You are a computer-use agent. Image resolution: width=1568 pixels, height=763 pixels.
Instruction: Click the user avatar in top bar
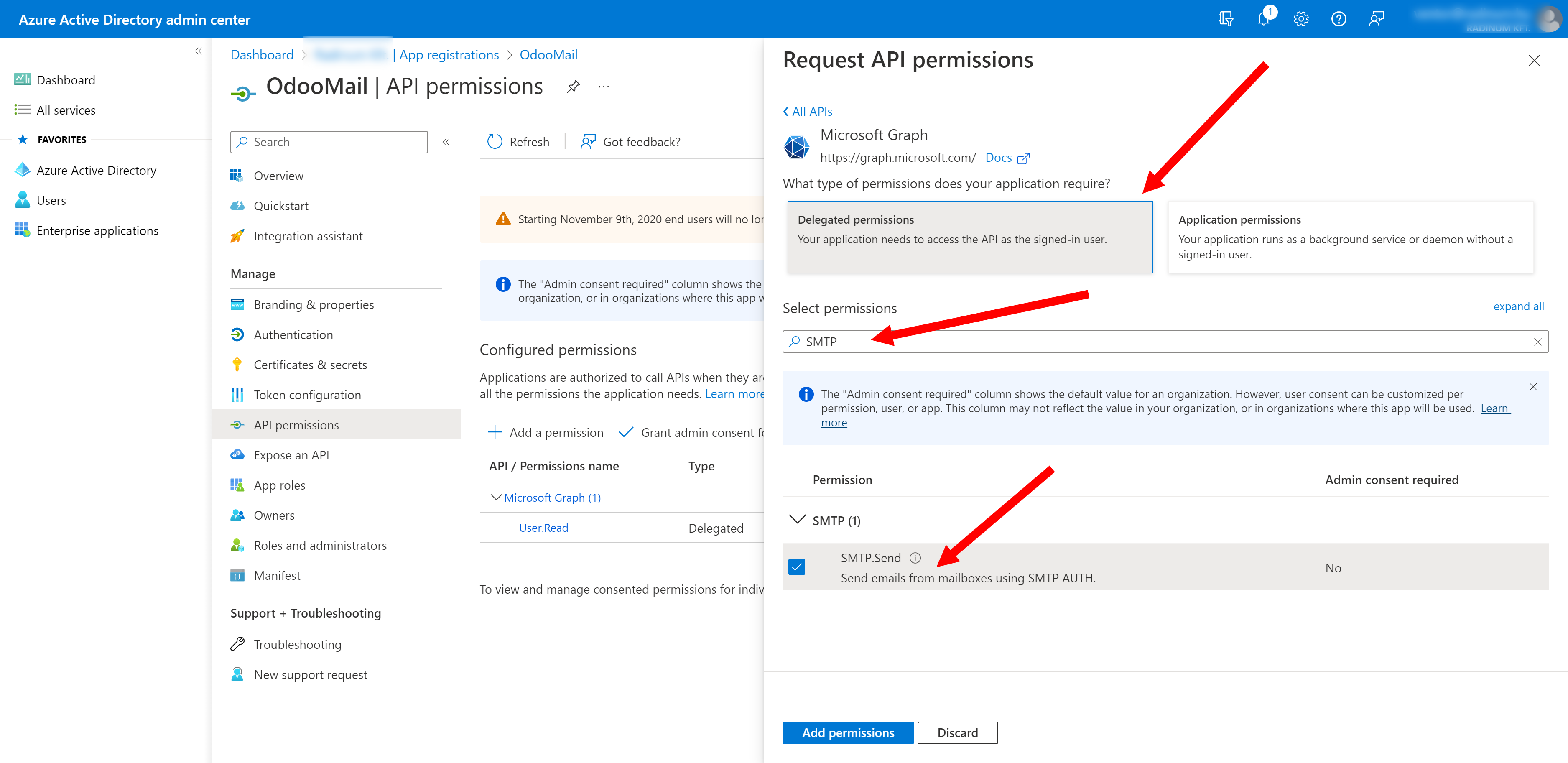1549,19
